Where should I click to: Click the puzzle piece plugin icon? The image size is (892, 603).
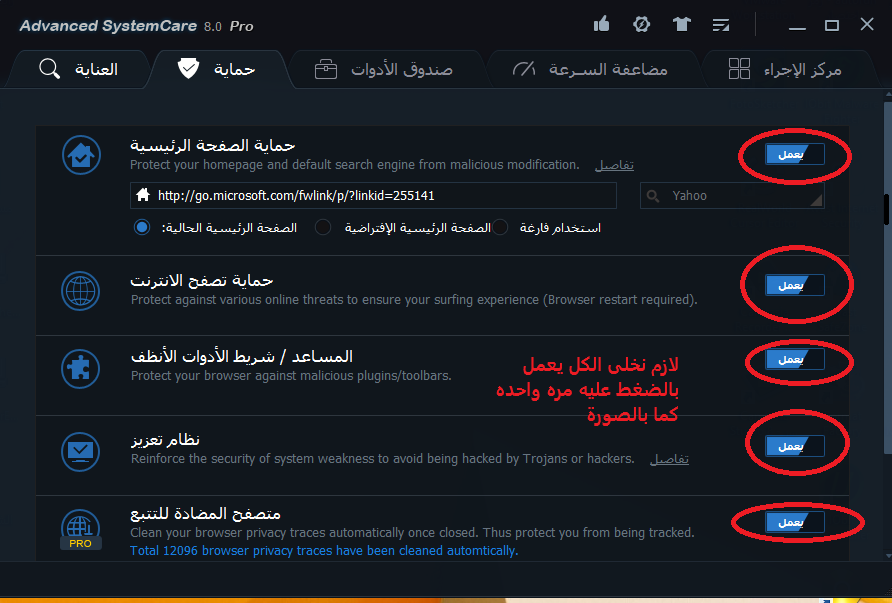click(81, 369)
